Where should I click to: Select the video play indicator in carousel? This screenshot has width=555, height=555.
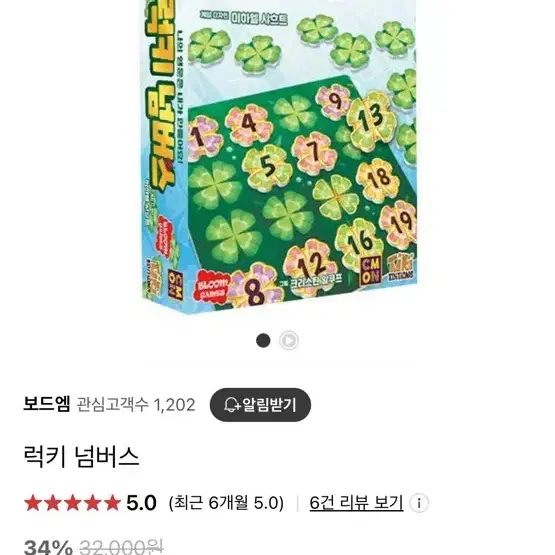(289, 341)
